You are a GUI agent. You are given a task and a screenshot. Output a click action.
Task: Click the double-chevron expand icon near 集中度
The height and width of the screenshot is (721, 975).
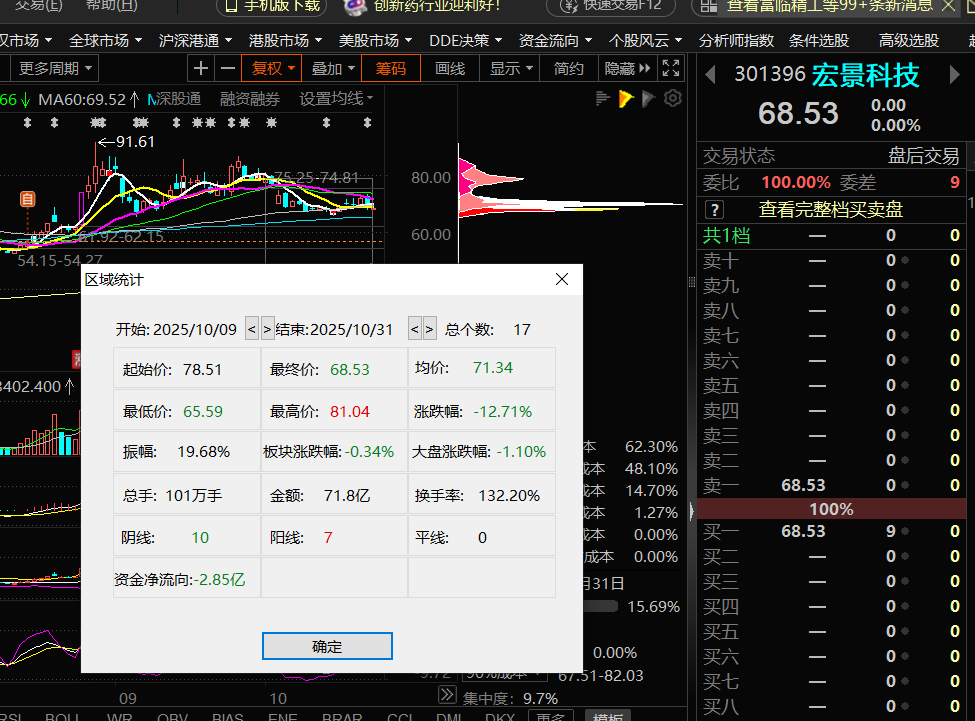point(447,694)
